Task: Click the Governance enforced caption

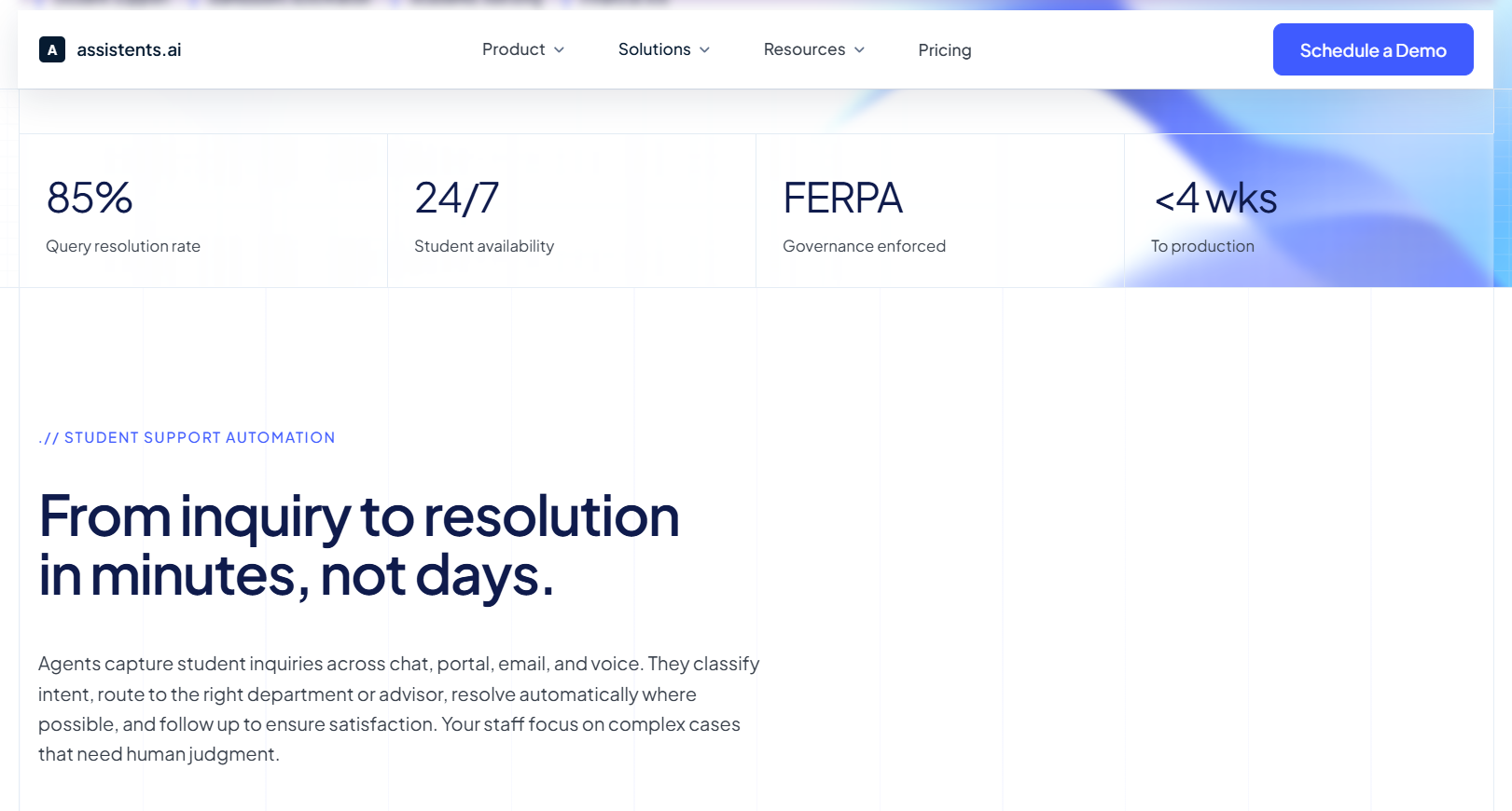Action: [864, 246]
